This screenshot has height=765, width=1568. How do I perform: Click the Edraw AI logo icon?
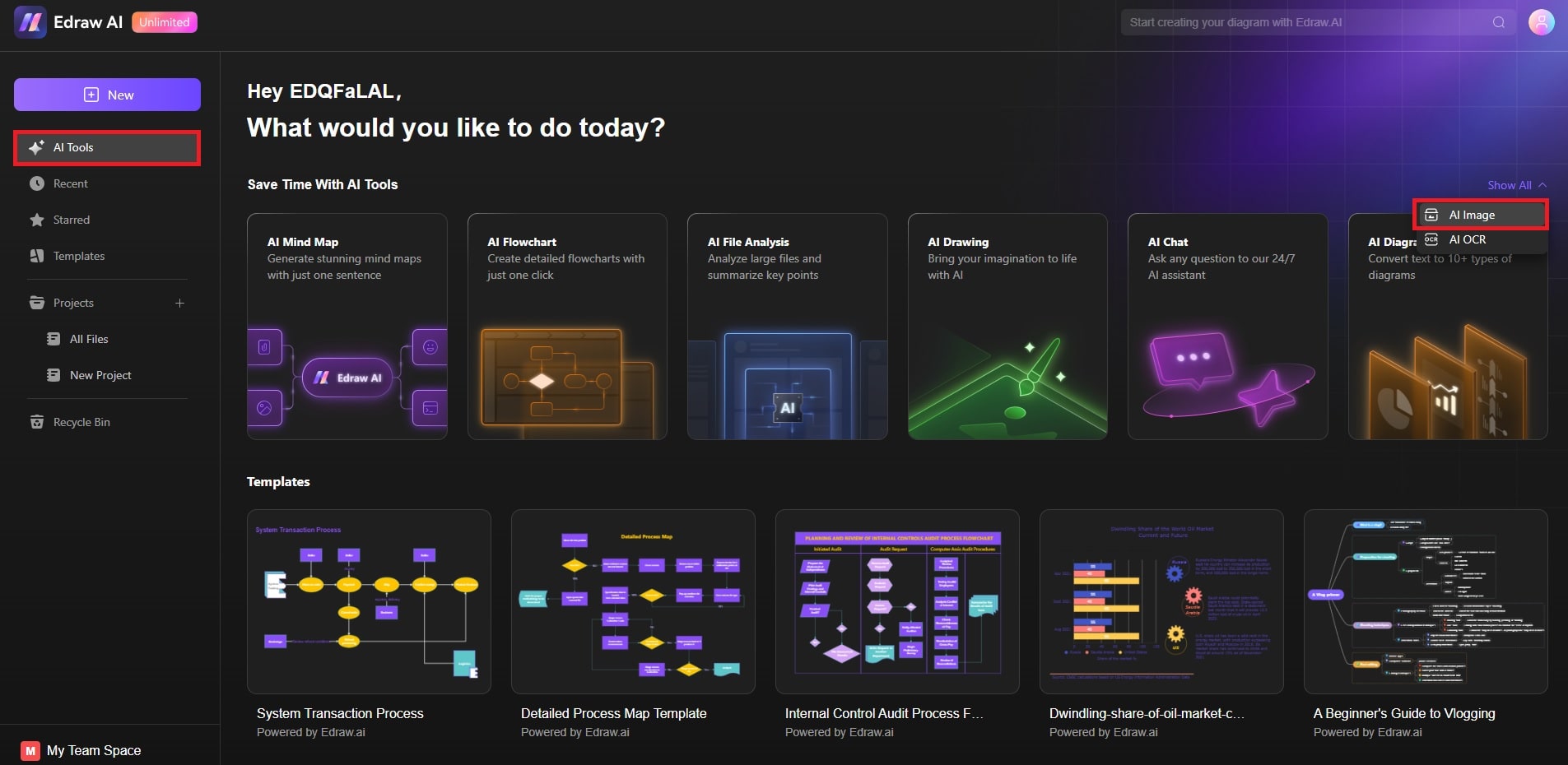(30, 22)
